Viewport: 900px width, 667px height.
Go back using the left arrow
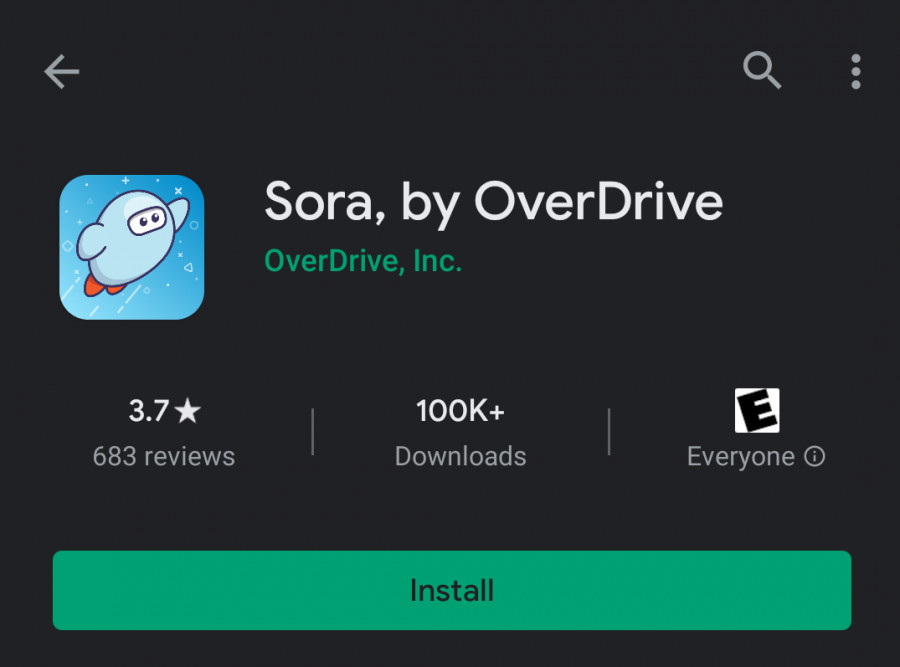coord(61,72)
